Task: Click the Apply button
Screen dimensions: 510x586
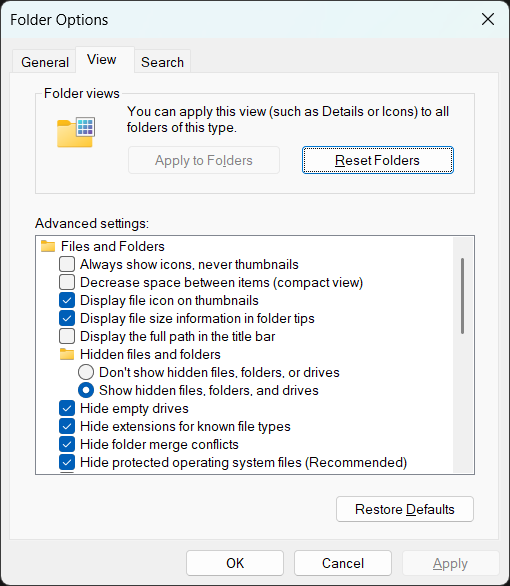Action: click(450, 563)
